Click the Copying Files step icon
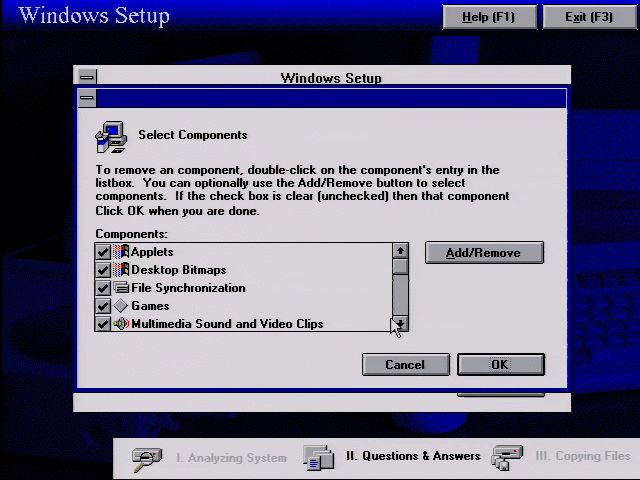 coord(507,457)
